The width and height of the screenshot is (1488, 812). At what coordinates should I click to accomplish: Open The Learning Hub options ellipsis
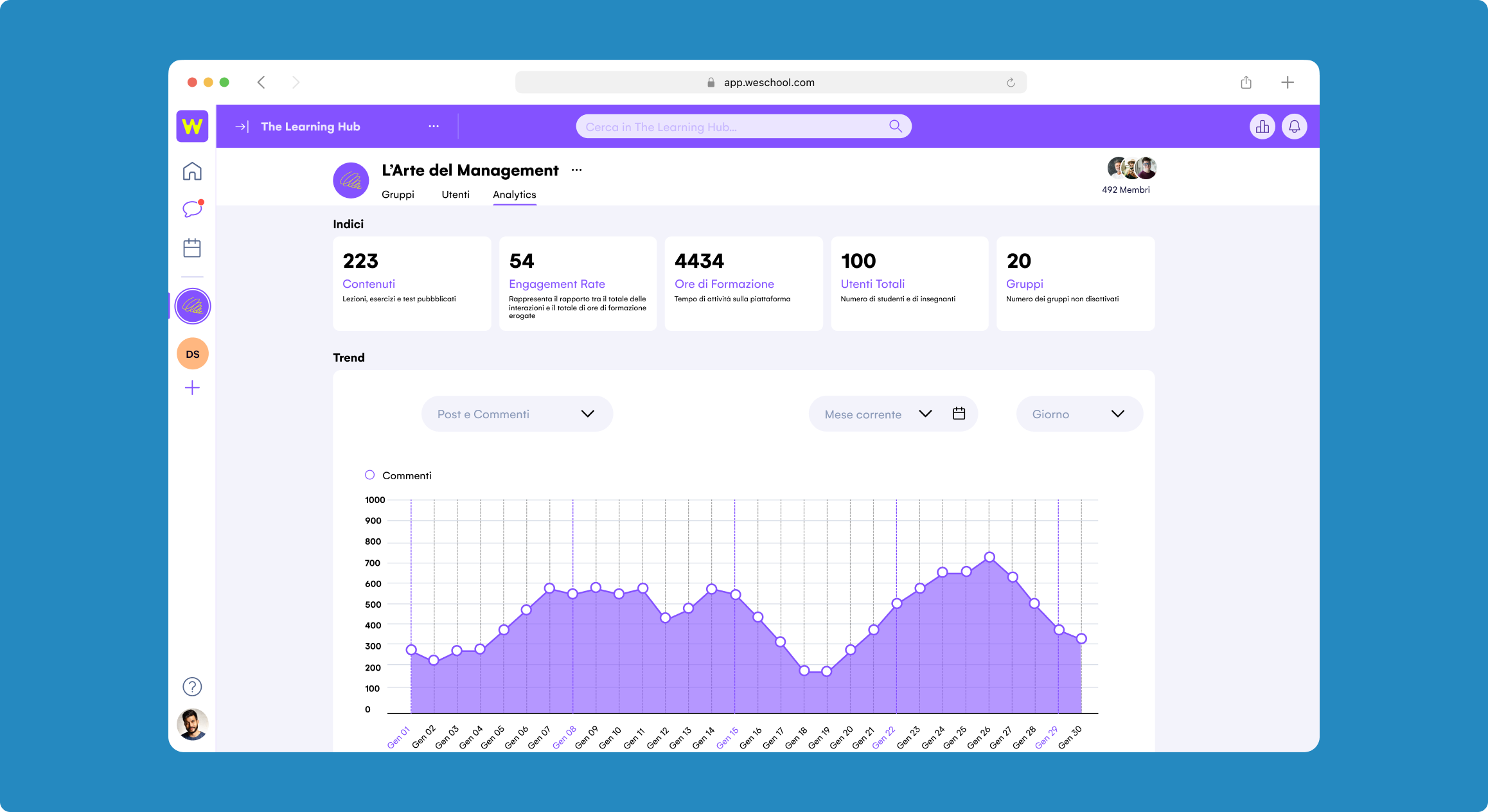point(434,127)
